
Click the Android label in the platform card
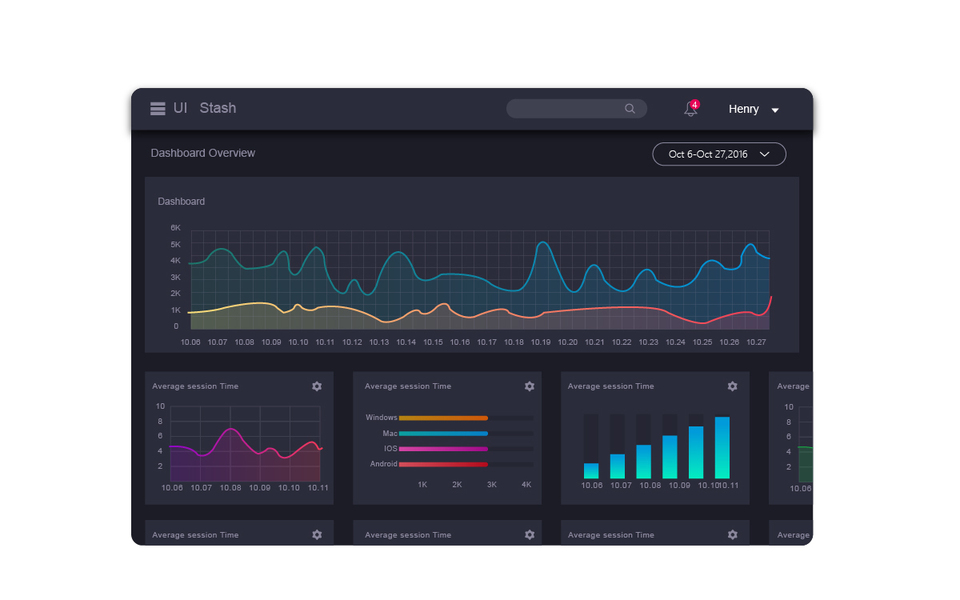click(x=383, y=464)
